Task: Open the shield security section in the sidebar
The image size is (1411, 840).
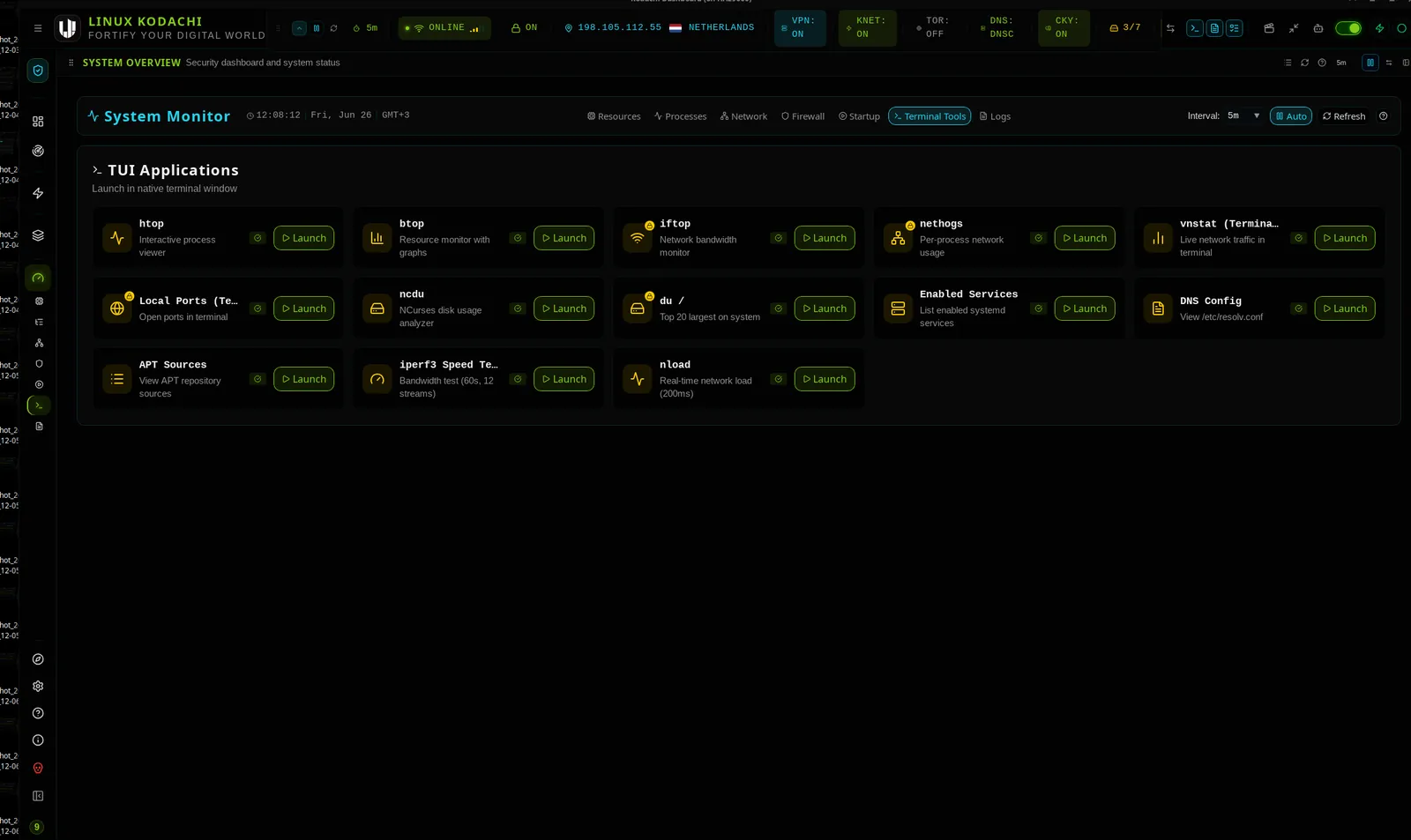Action: tap(38, 71)
